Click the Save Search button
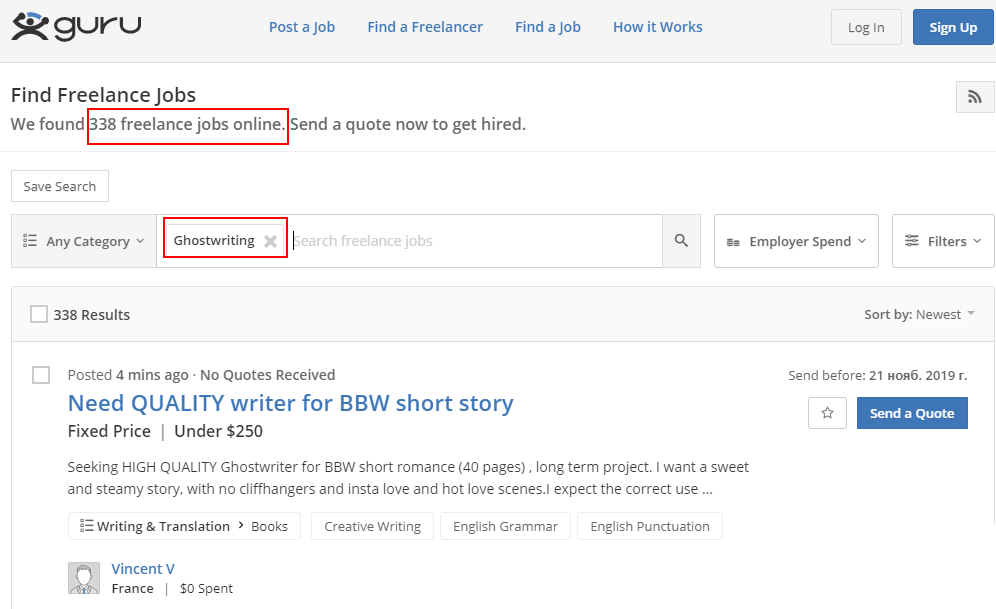The width and height of the screenshot is (996, 609). [60, 186]
